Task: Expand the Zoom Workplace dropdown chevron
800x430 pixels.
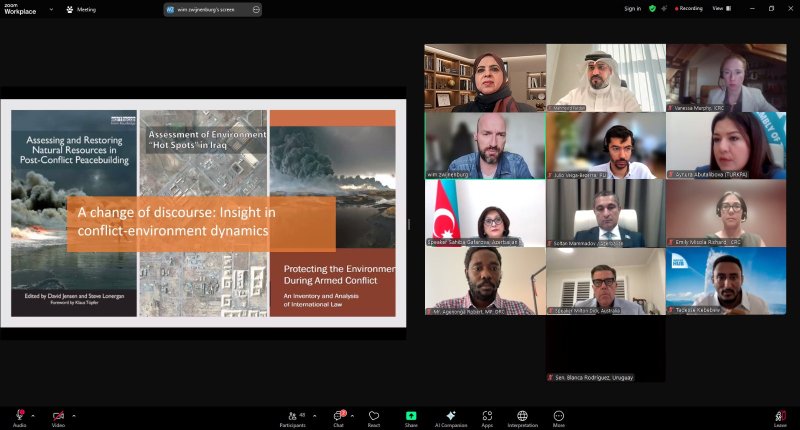Action: pos(51,9)
